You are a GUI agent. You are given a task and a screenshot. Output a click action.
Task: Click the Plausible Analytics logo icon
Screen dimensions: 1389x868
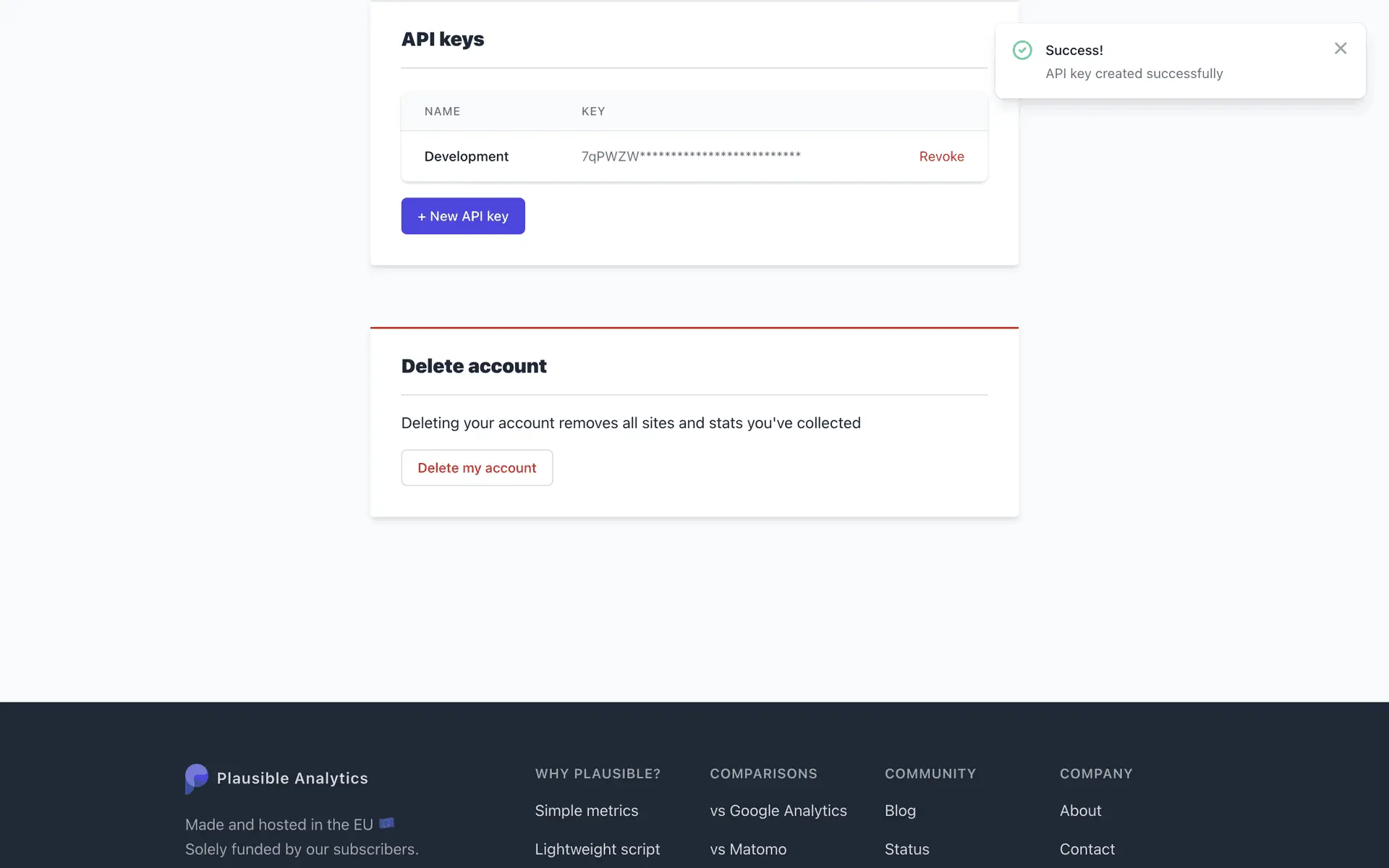[196, 778]
